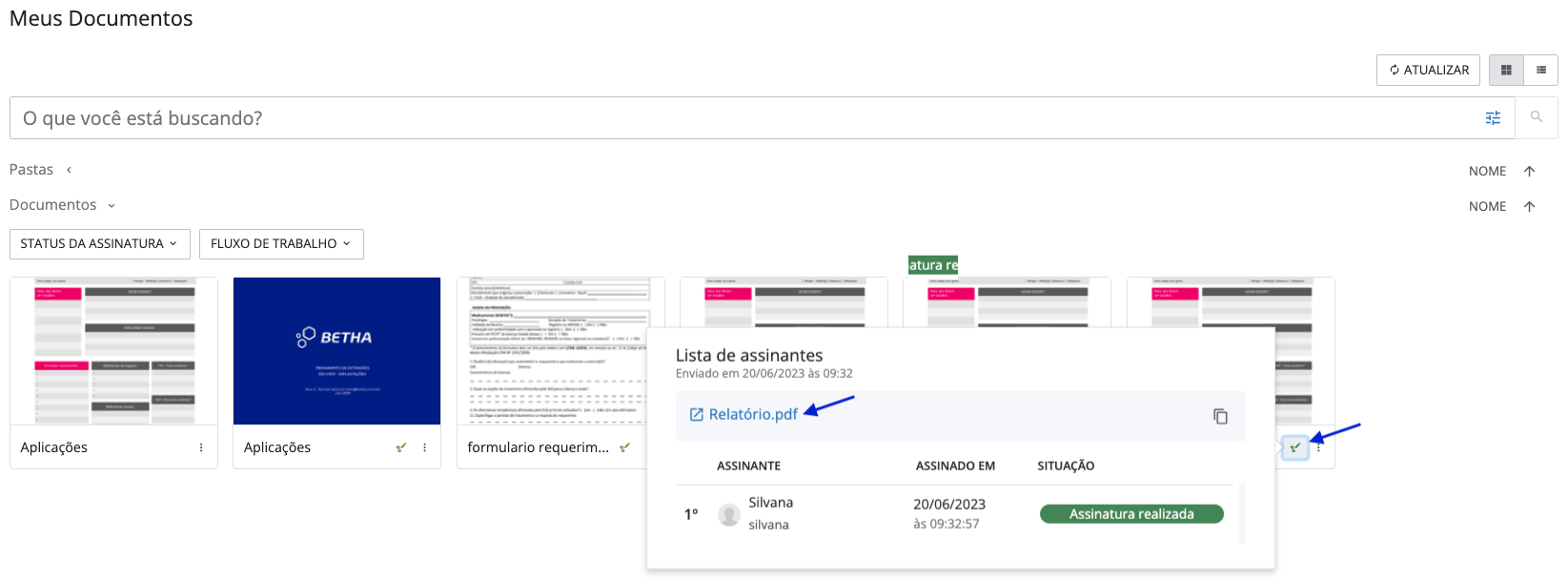
Task: Open STATUS DA ASSINATURA dropdown
Action: coord(99,243)
